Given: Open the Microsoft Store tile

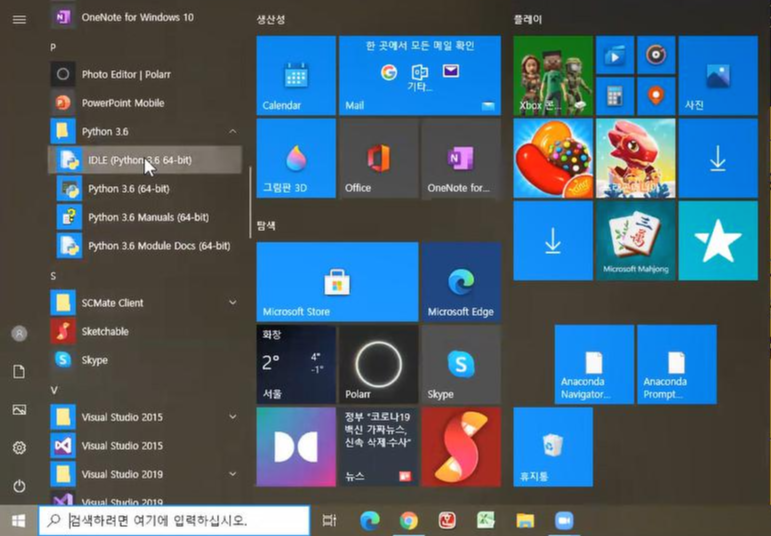Looking at the screenshot, I should pos(337,282).
